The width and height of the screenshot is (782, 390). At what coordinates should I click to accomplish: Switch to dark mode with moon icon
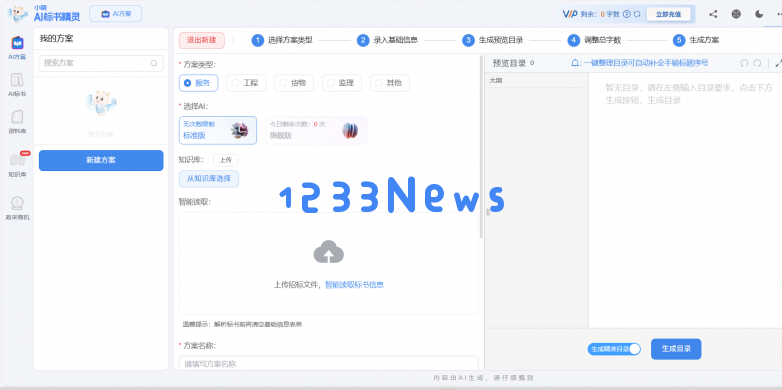click(x=759, y=14)
